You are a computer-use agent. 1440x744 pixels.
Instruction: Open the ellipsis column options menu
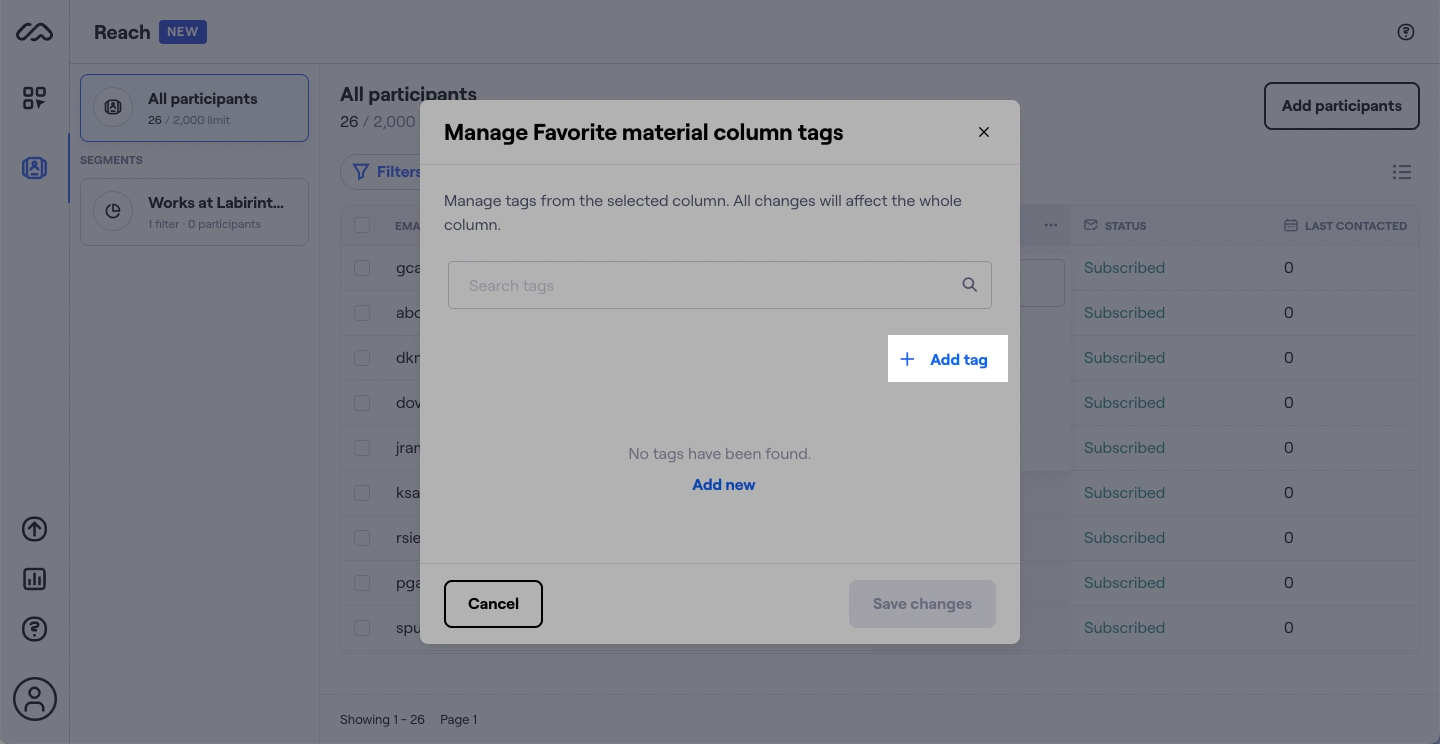[1050, 225]
